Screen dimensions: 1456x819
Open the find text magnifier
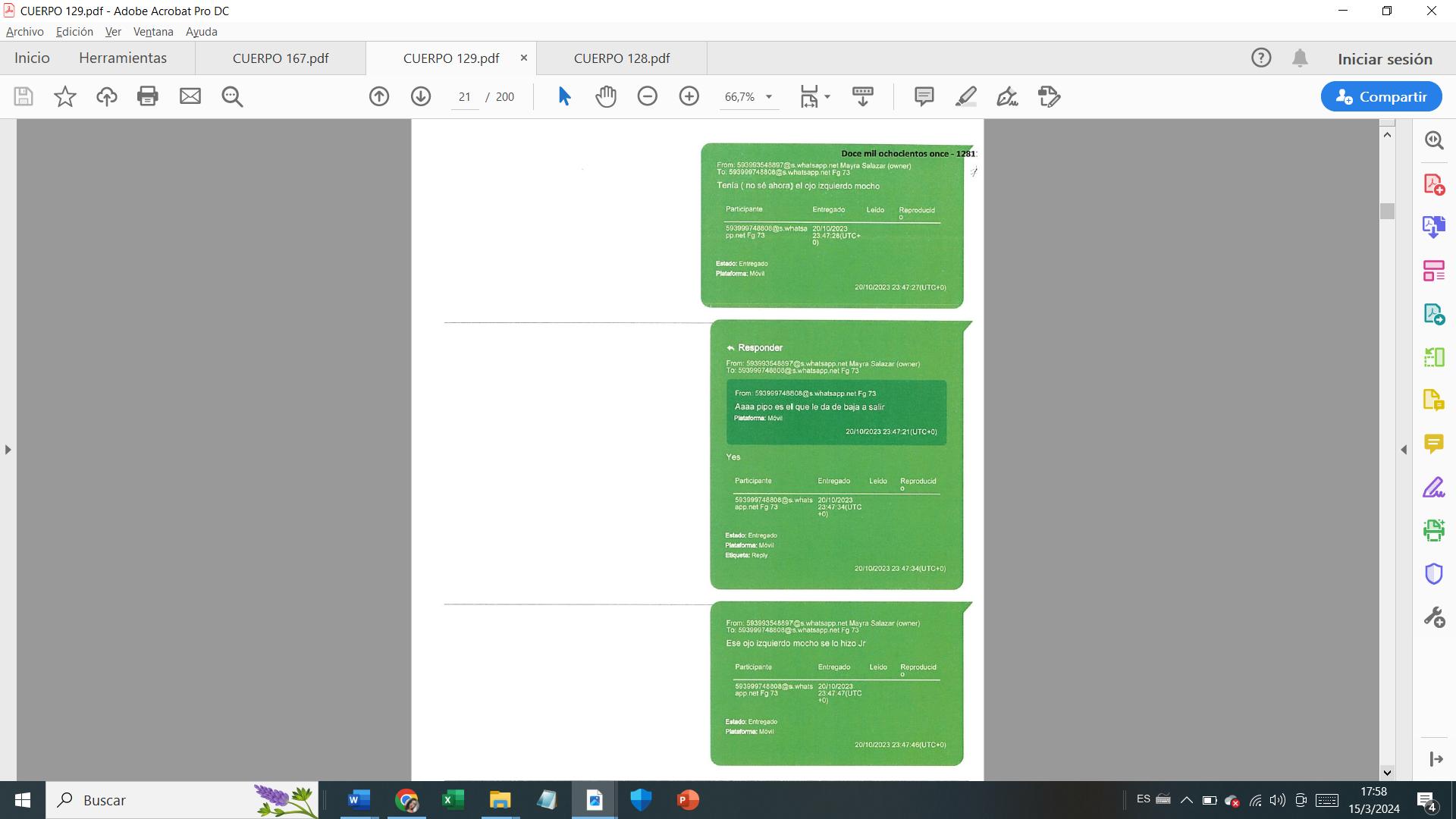coord(232,96)
